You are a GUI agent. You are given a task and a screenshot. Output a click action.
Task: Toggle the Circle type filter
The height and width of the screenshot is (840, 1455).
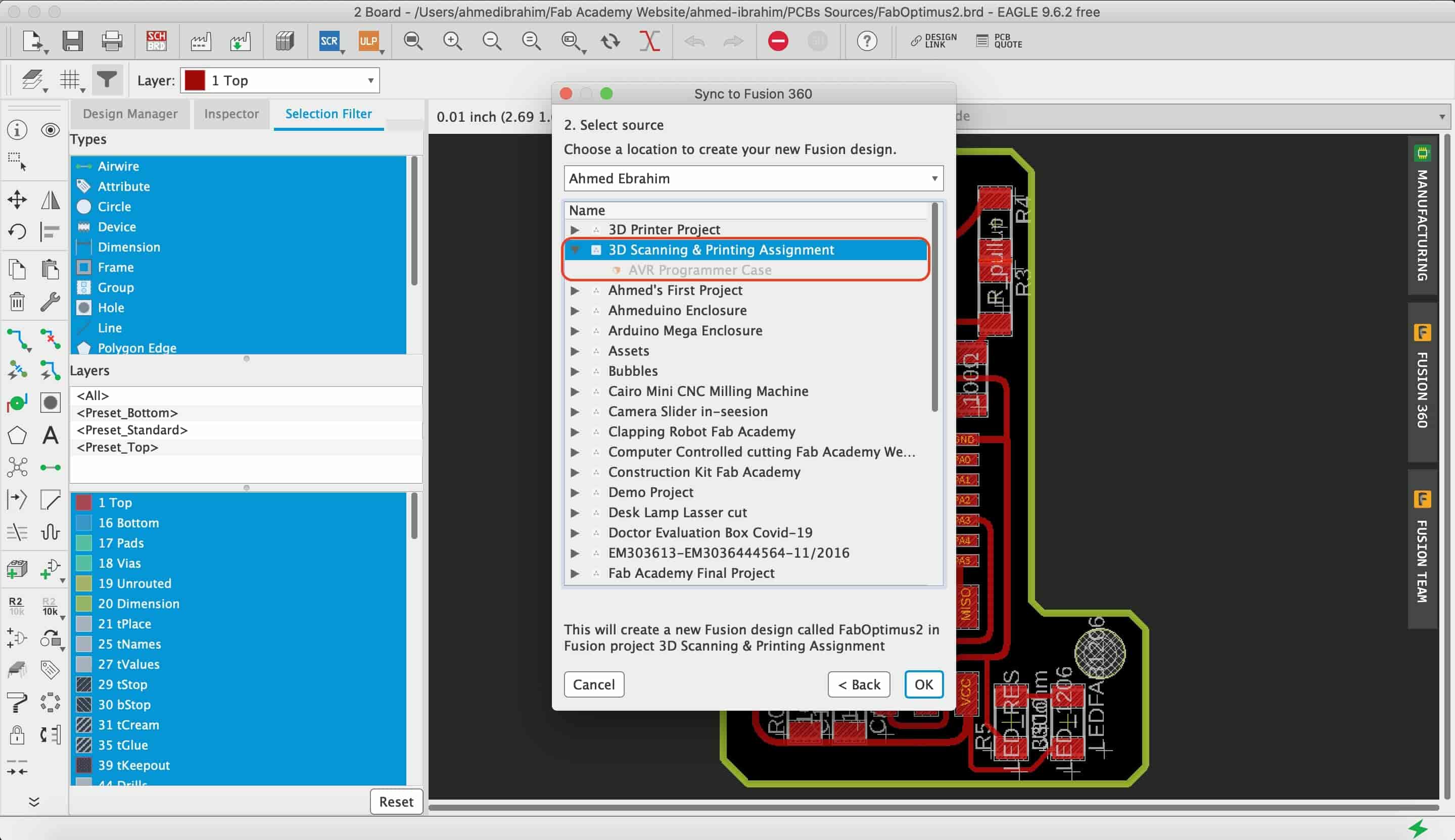pos(239,207)
